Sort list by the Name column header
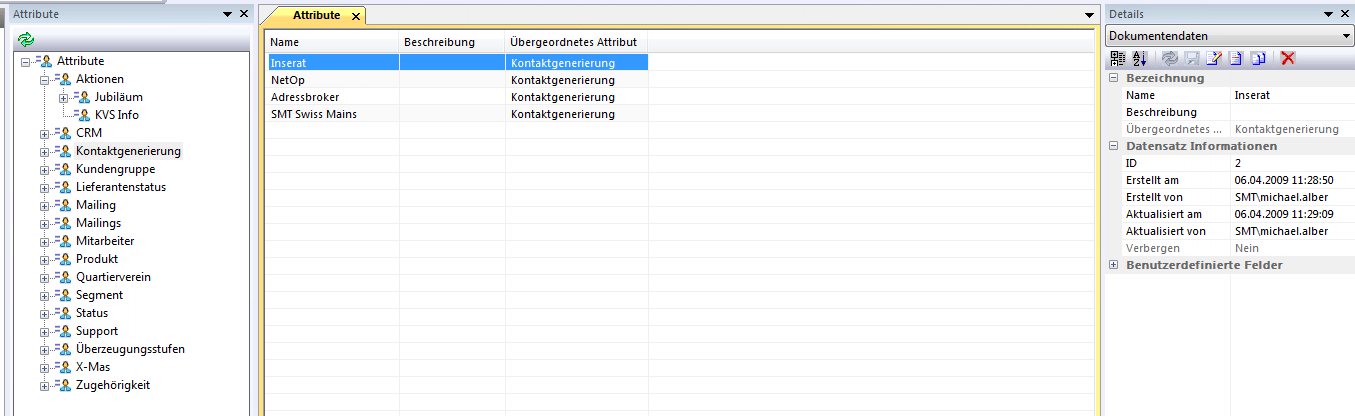Image resolution: width=1355 pixels, height=416 pixels. (330, 42)
